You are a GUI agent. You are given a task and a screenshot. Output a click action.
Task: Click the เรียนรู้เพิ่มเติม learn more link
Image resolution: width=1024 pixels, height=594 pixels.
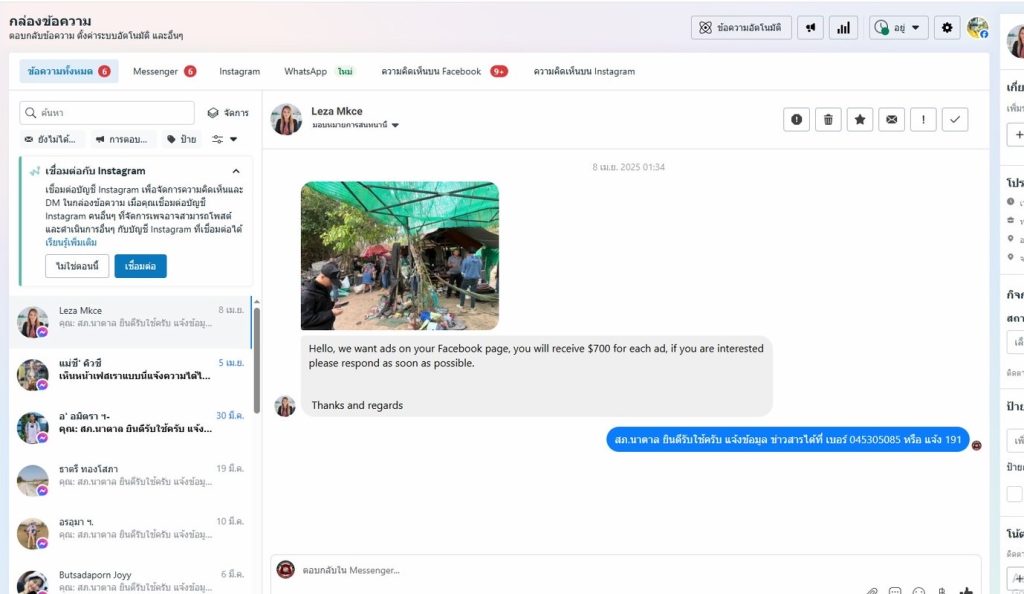pyautogui.click(x=71, y=242)
